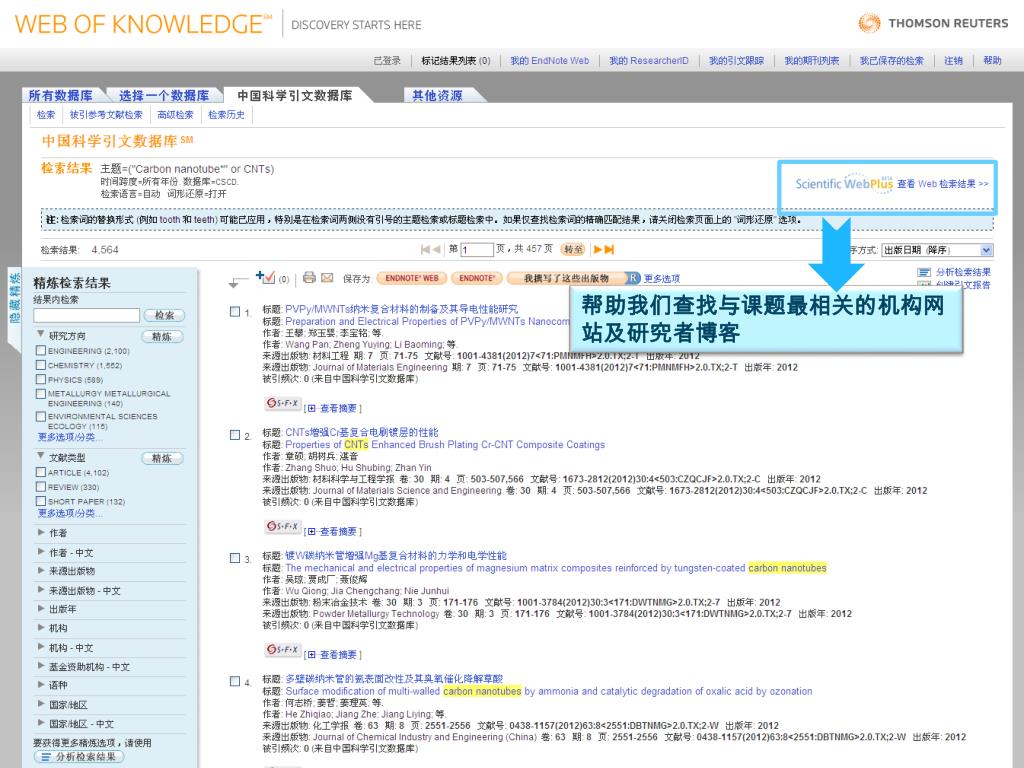The height and width of the screenshot is (768, 1024).
Task: Open 我的 ResearcherID link
Action: coord(648,61)
